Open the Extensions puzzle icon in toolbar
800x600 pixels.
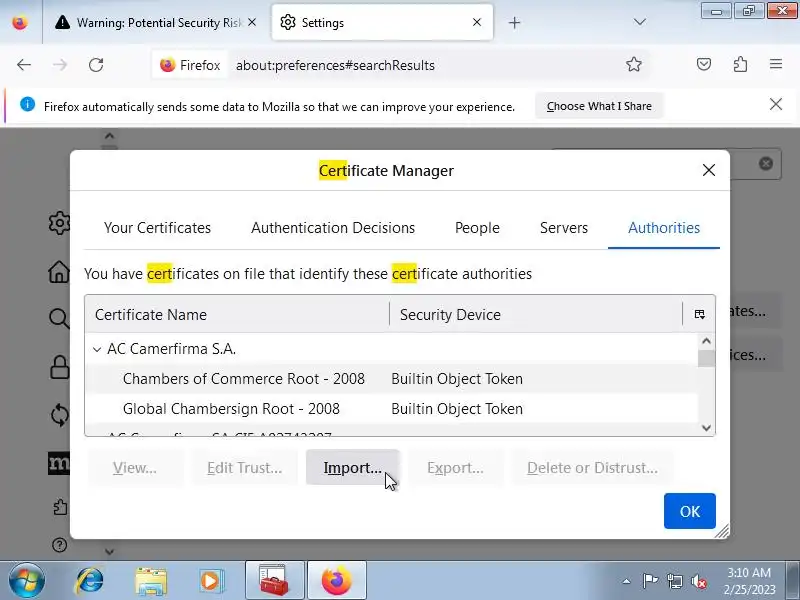[740, 64]
